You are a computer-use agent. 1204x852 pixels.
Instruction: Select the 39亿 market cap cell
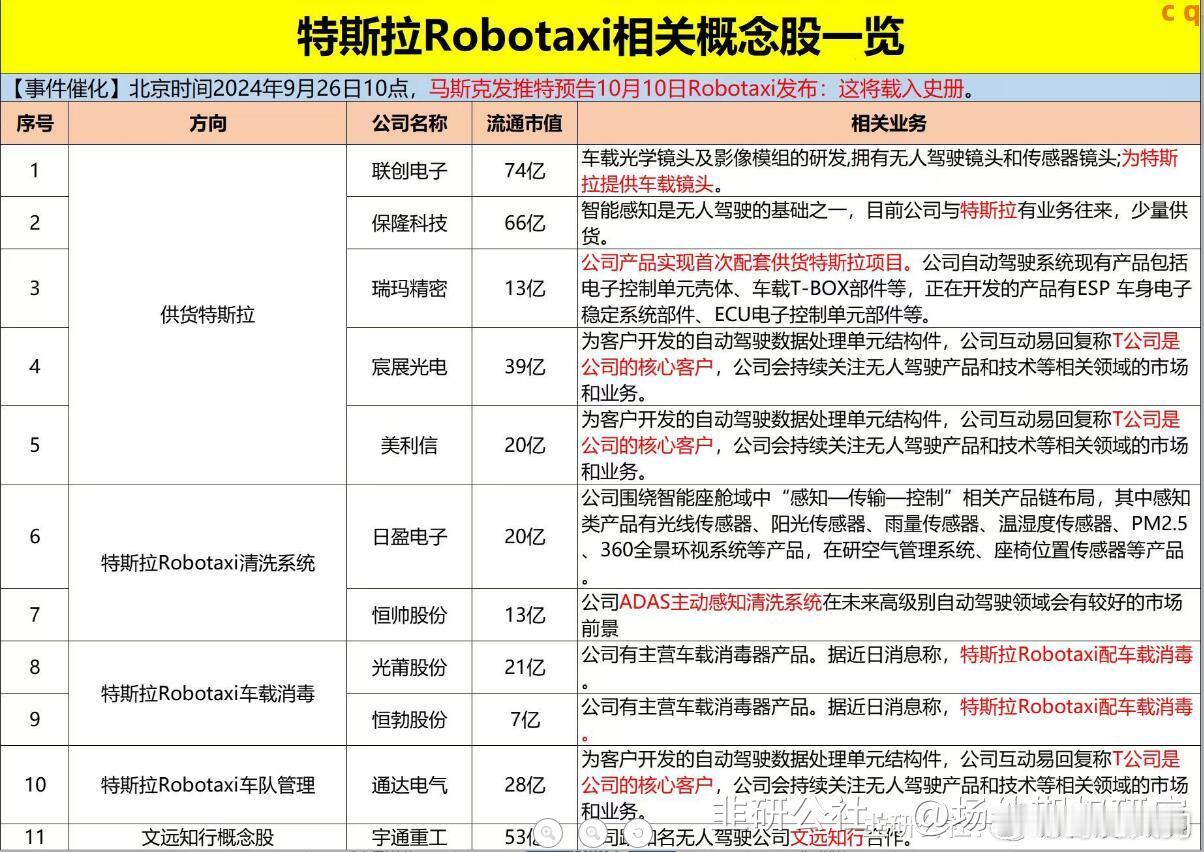525,366
